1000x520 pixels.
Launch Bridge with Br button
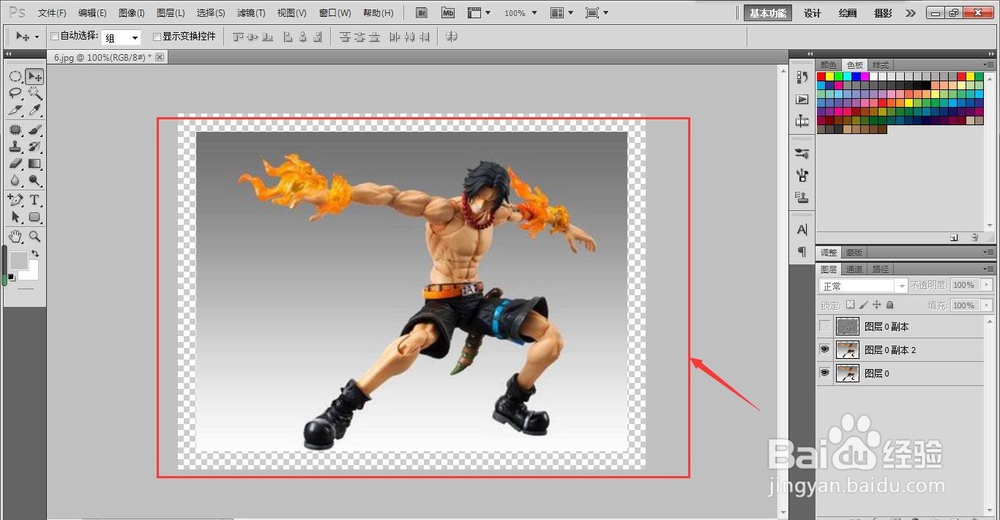pos(422,13)
